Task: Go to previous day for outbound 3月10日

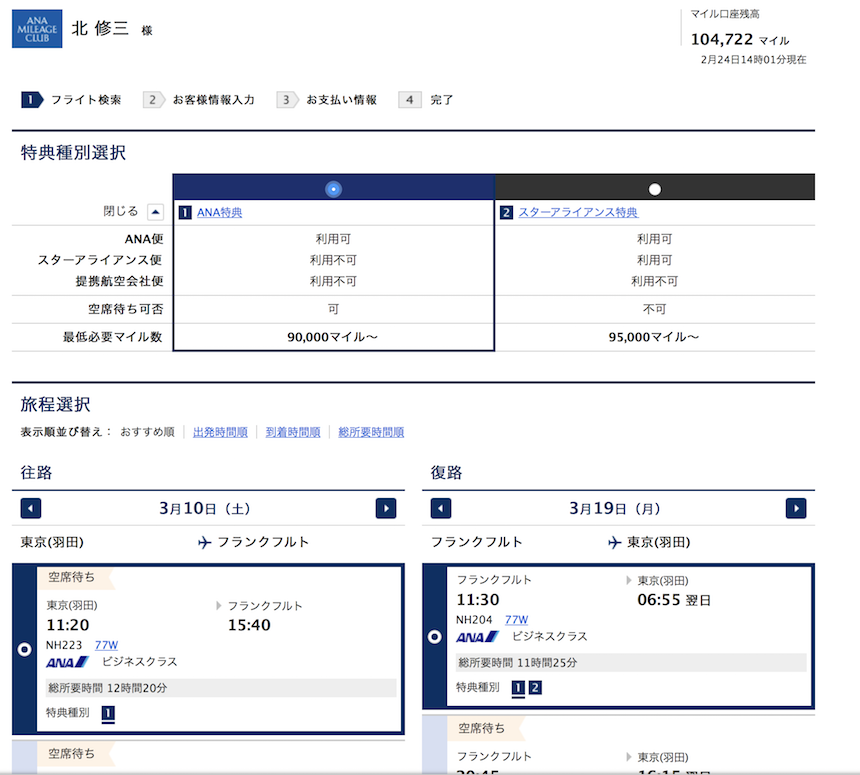Action: click(x=31, y=508)
